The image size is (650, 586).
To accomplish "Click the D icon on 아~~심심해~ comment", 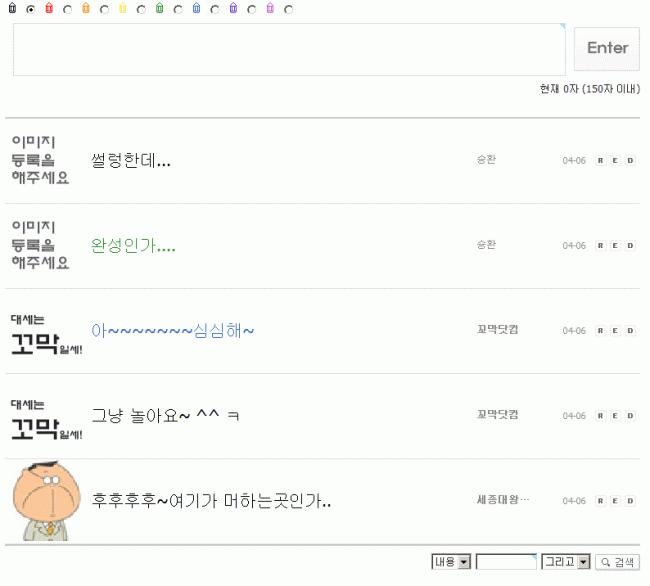I will [x=630, y=331].
